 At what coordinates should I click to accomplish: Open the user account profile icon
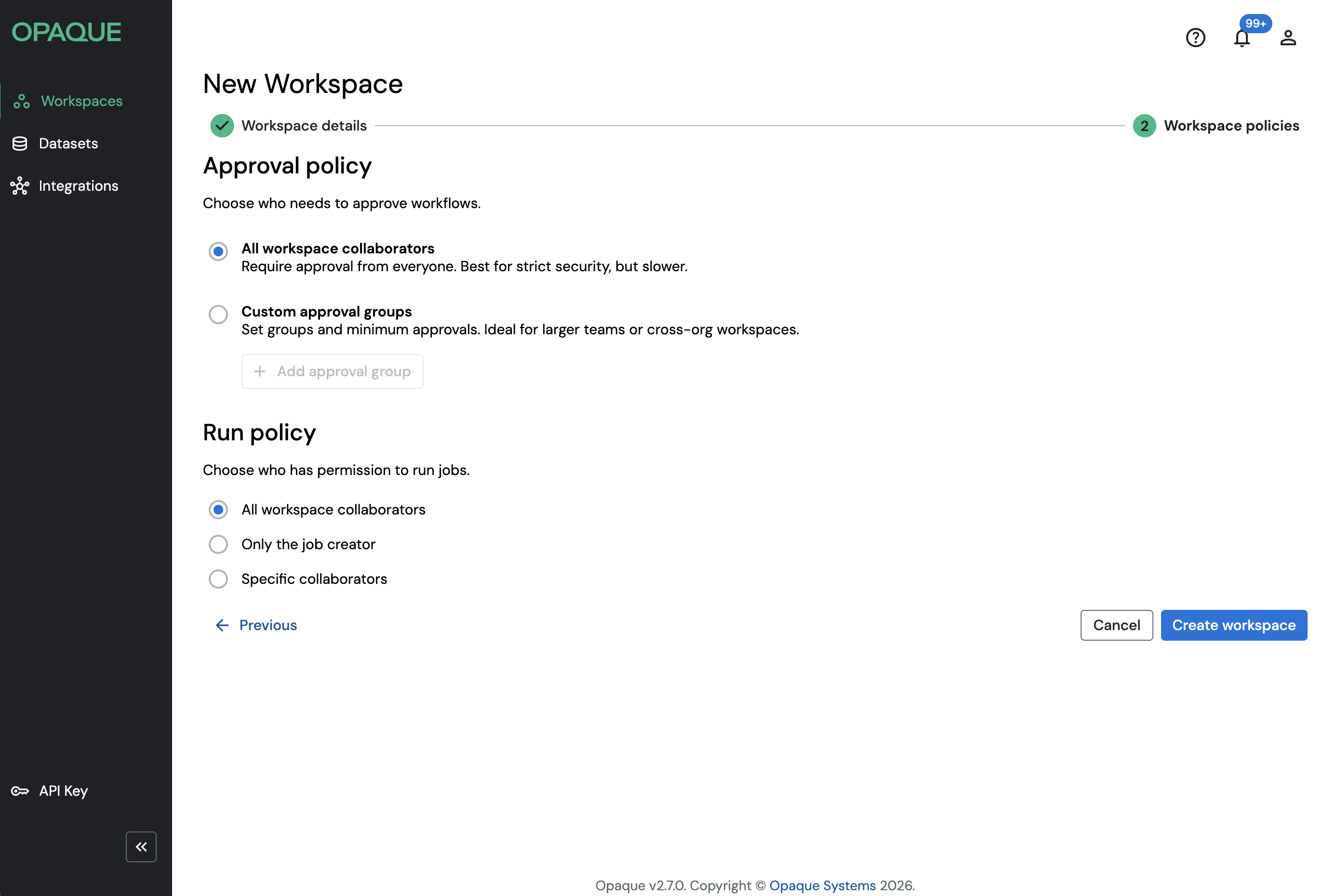(1287, 38)
